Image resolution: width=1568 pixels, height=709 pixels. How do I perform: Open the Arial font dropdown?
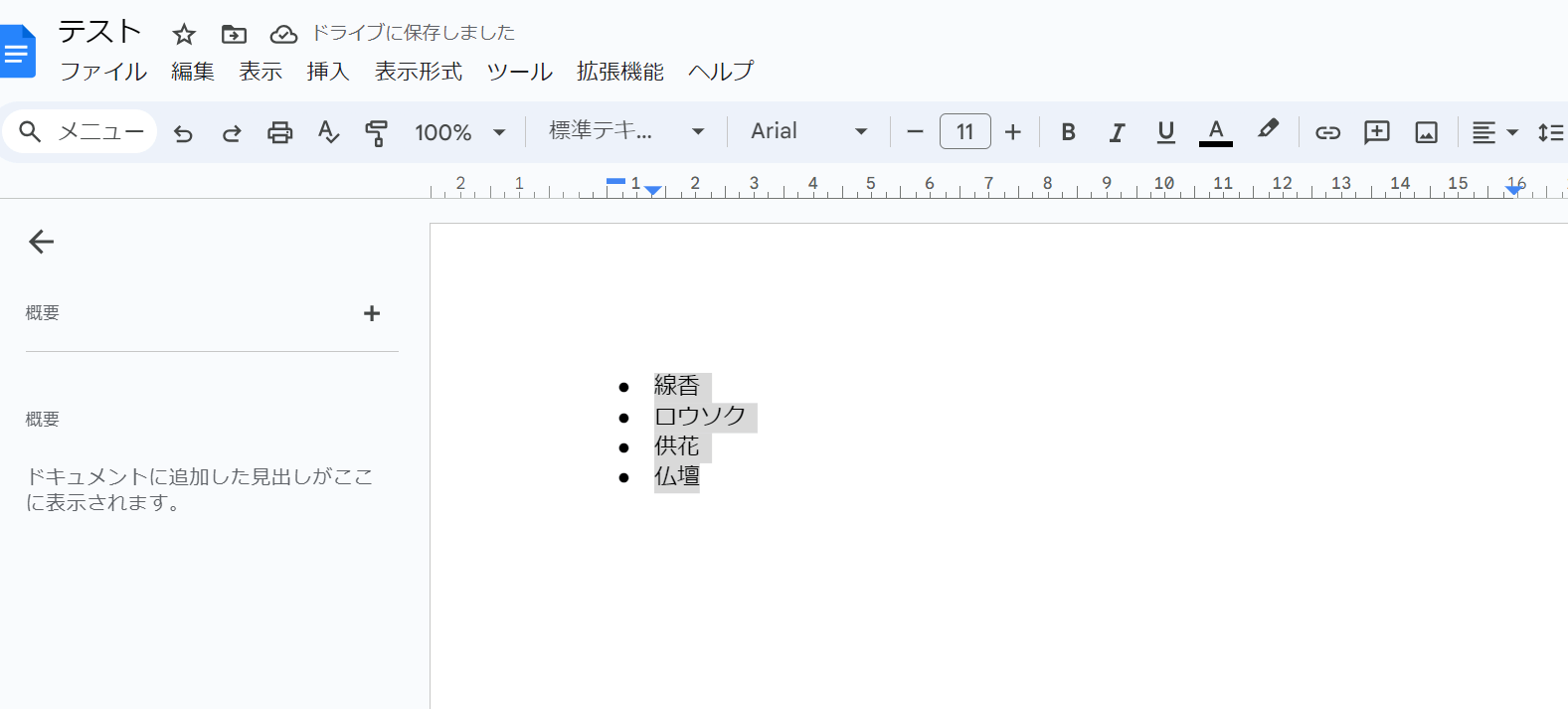click(808, 131)
